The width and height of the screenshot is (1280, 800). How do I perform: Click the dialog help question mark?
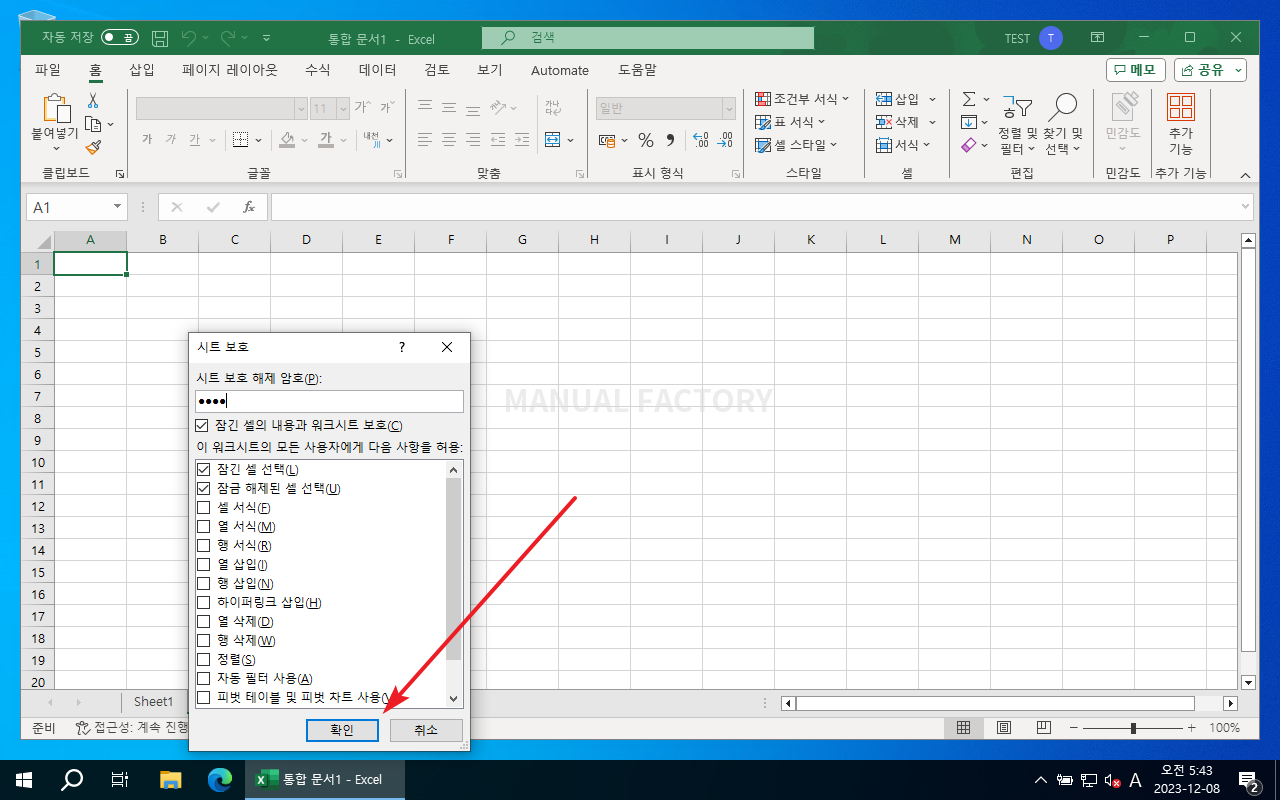tap(402, 347)
